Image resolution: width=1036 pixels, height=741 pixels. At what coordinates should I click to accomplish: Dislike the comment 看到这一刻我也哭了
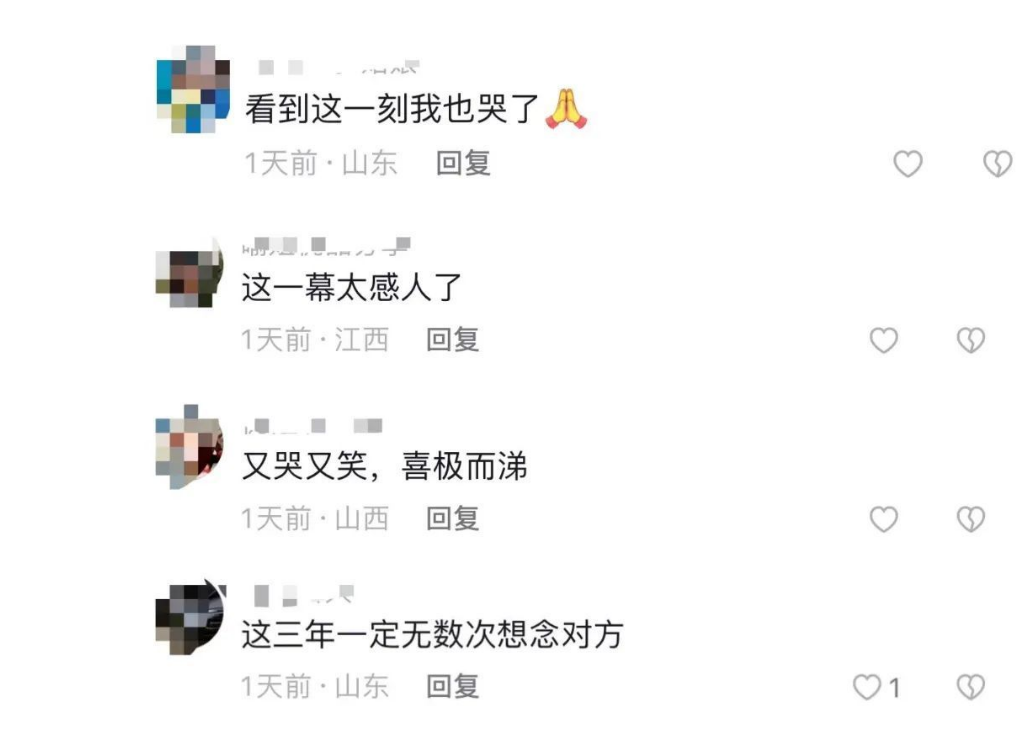(x=997, y=163)
